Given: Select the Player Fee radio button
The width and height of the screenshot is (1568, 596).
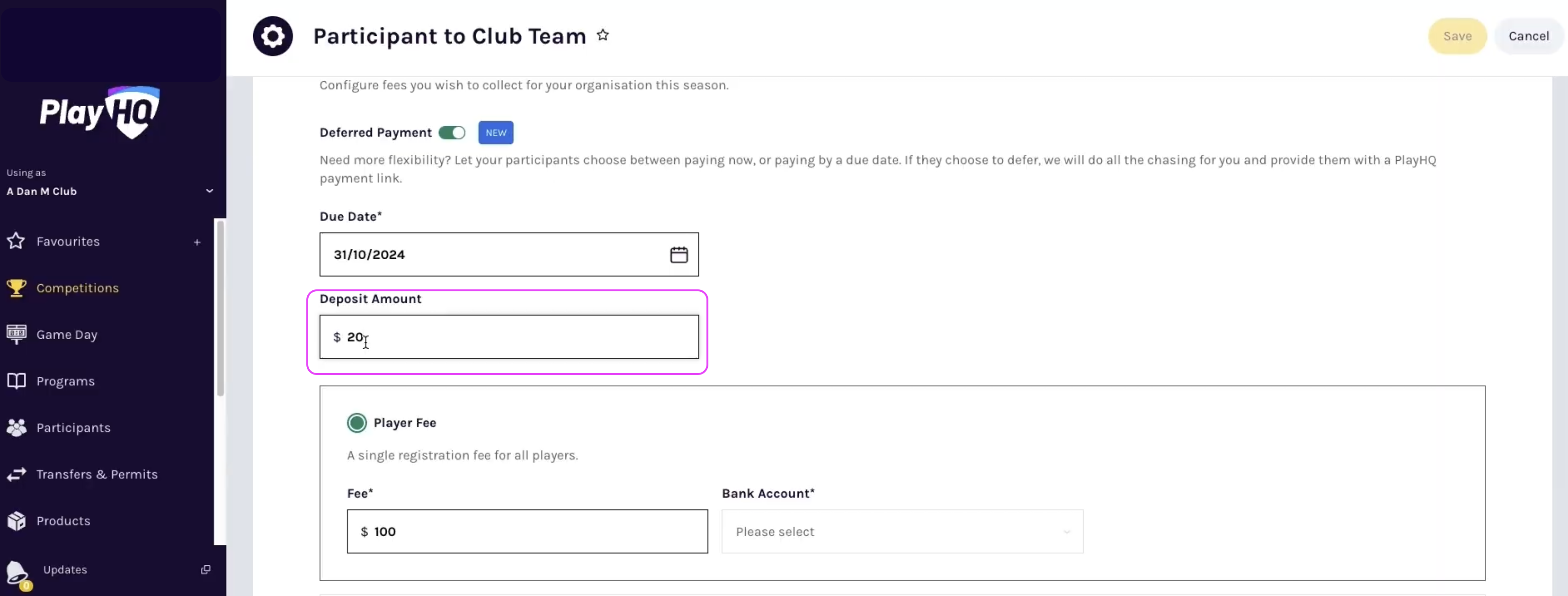Looking at the screenshot, I should click(357, 422).
